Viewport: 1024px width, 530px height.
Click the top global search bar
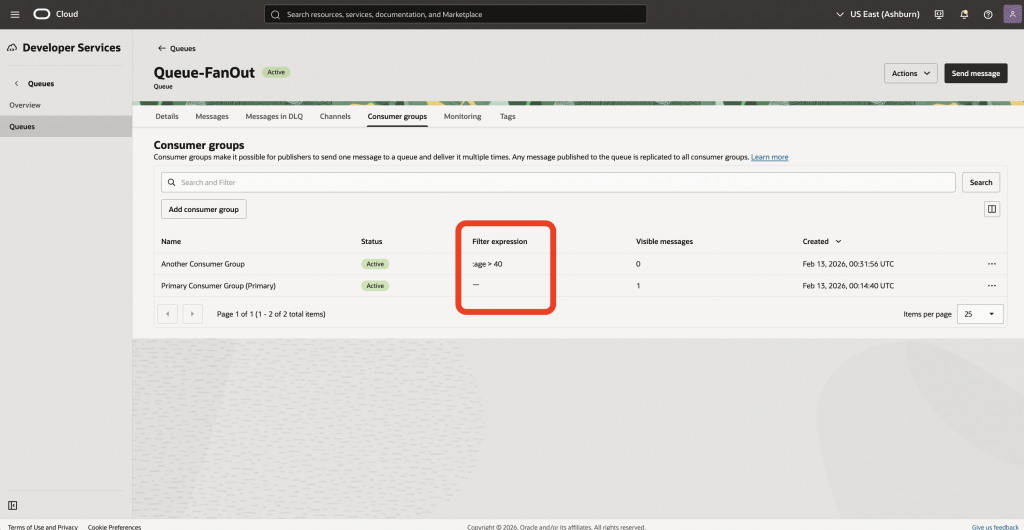tap(455, 14)
